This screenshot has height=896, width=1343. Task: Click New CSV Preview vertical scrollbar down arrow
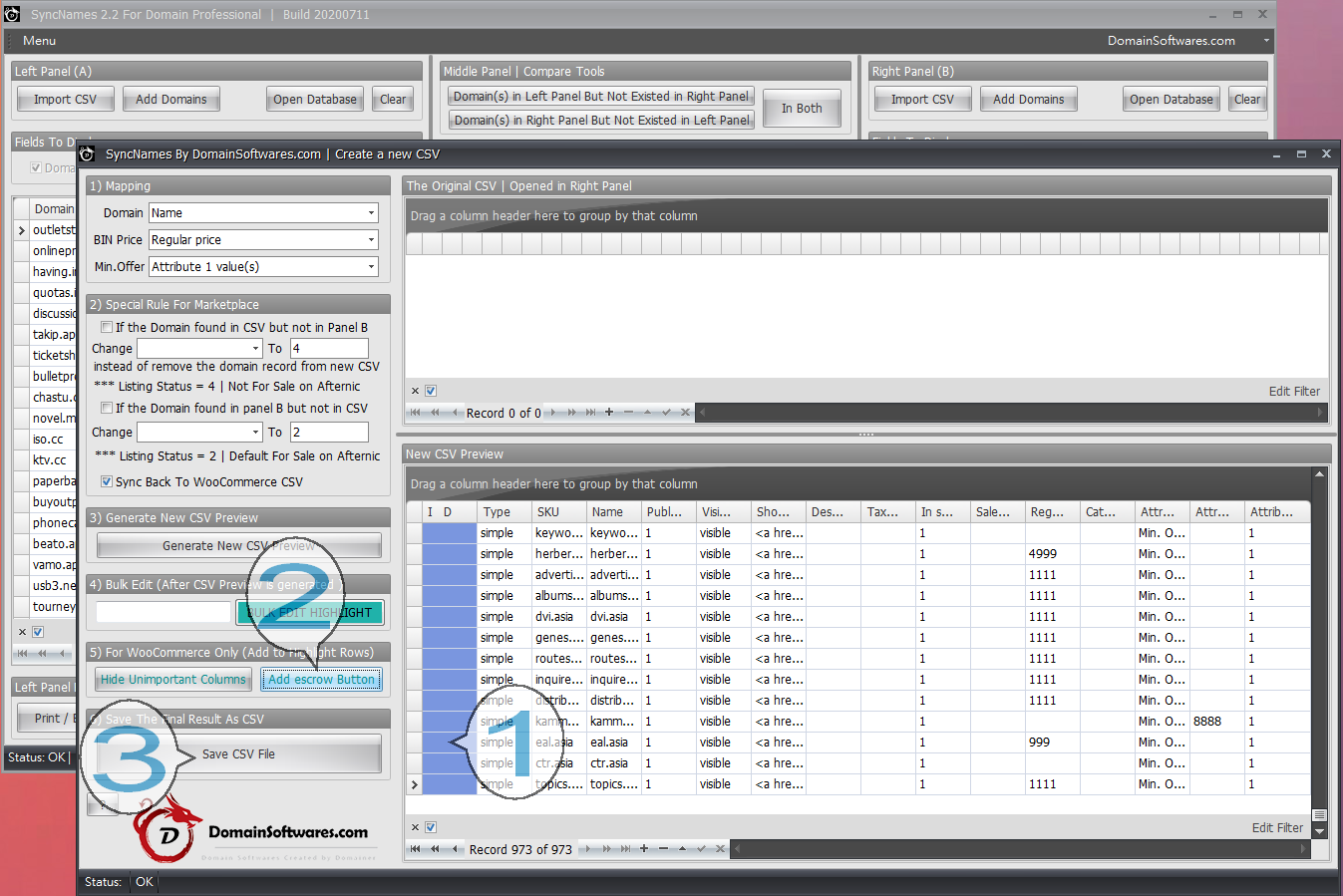(1319, 830)
